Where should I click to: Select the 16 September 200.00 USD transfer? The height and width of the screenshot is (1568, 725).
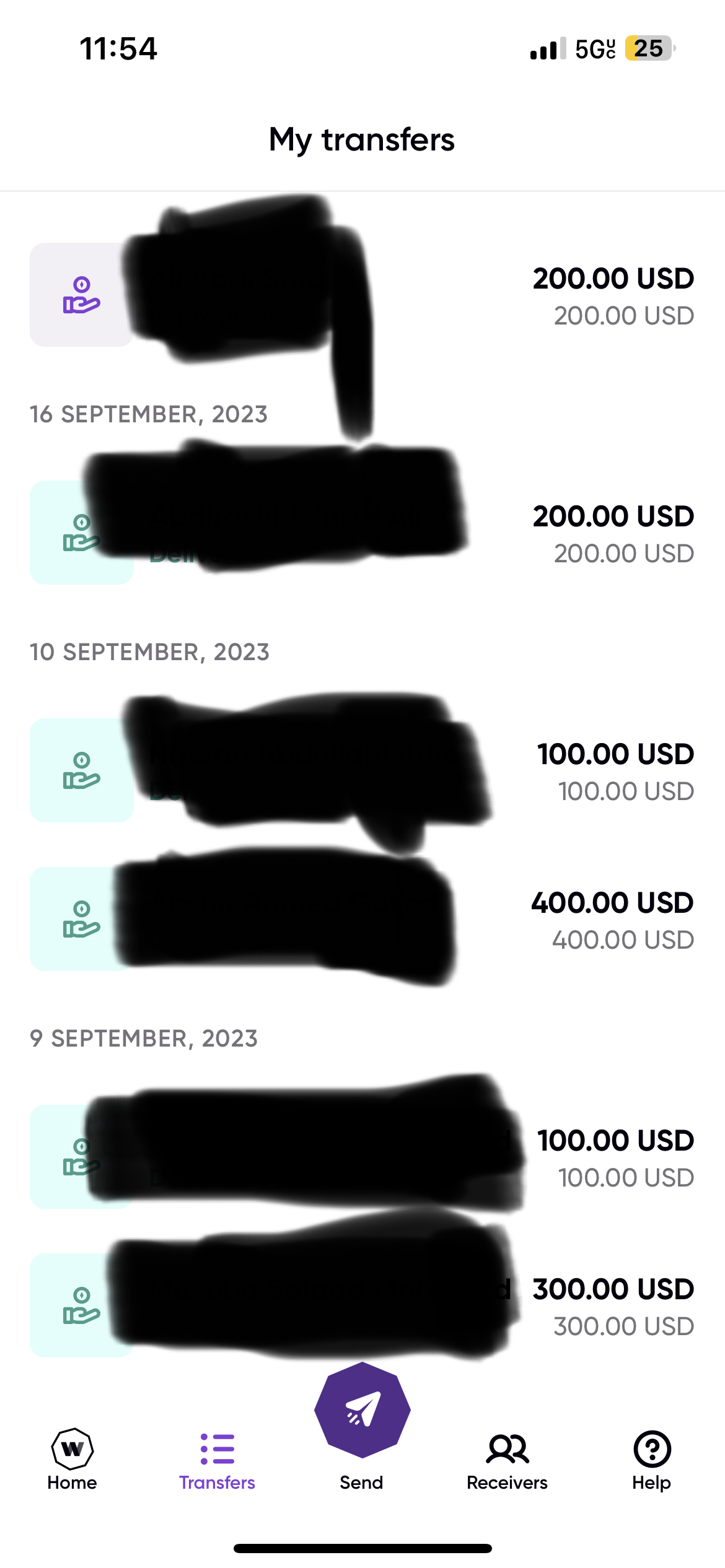(x=362, y=533)
